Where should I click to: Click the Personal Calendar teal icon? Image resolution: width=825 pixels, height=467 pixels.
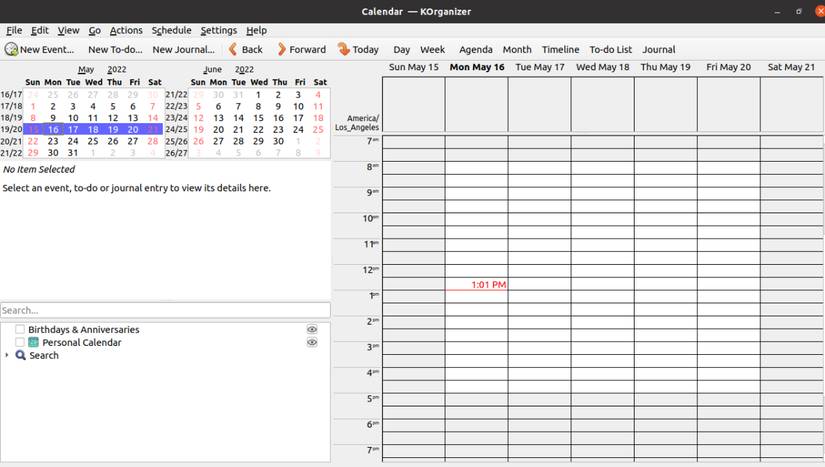pos(34,342)
